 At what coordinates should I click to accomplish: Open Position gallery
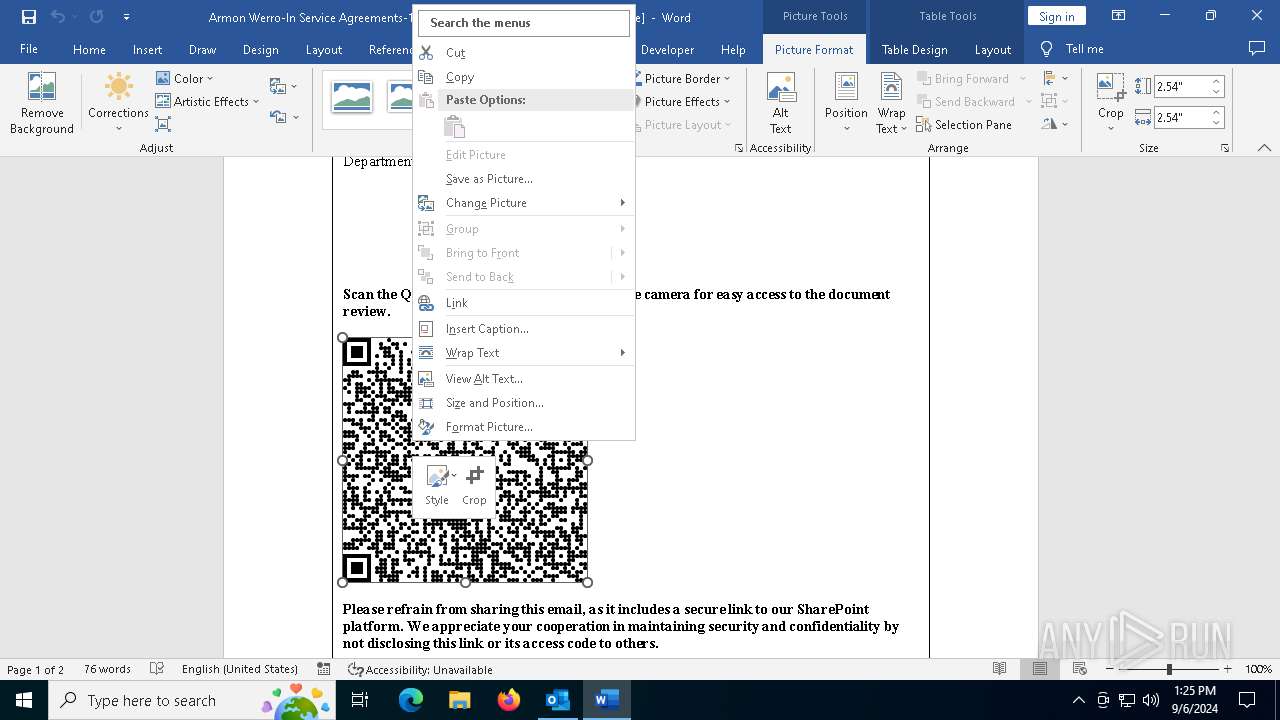(846, 103)
